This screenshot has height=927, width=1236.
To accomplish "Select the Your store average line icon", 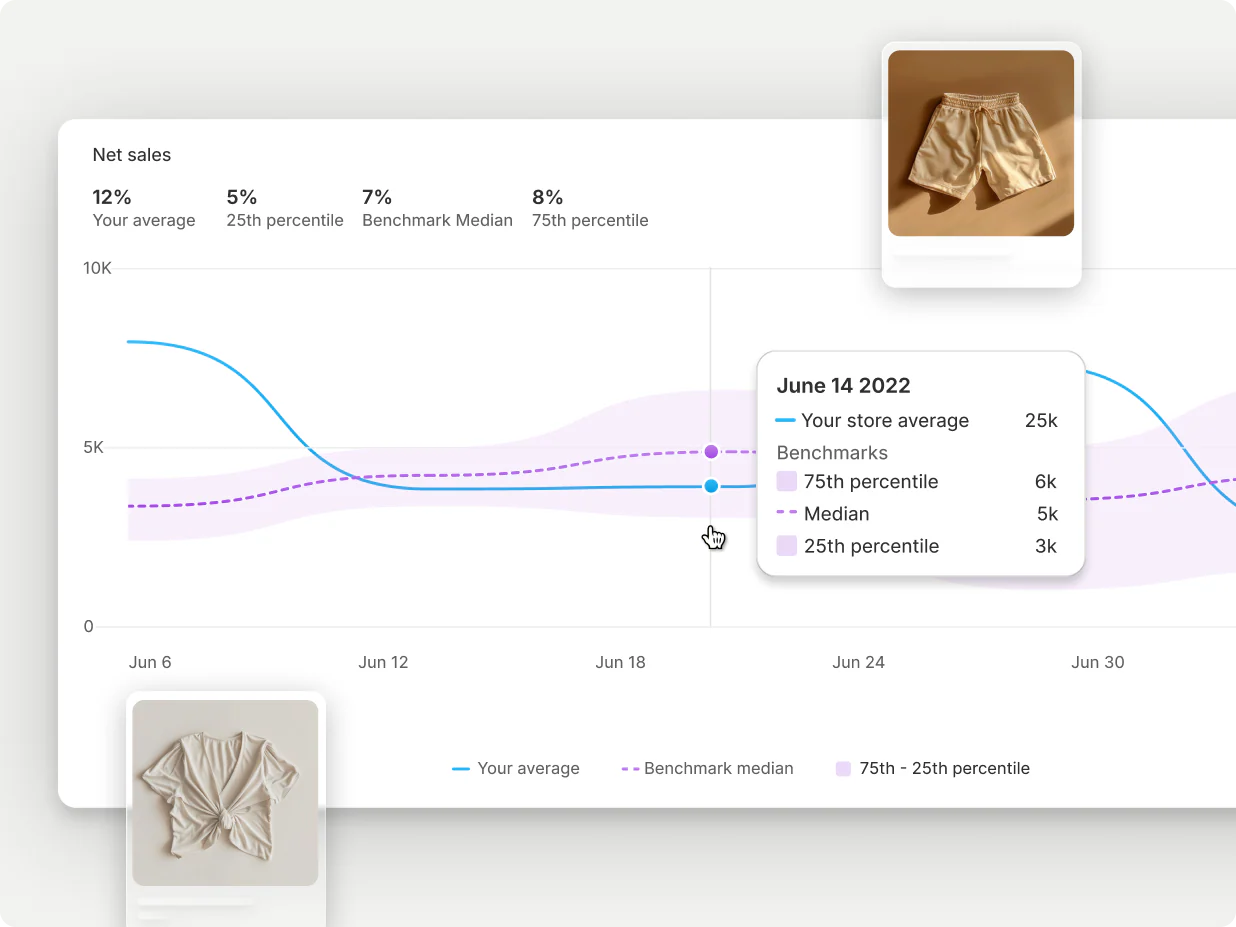I will [786, 421].
